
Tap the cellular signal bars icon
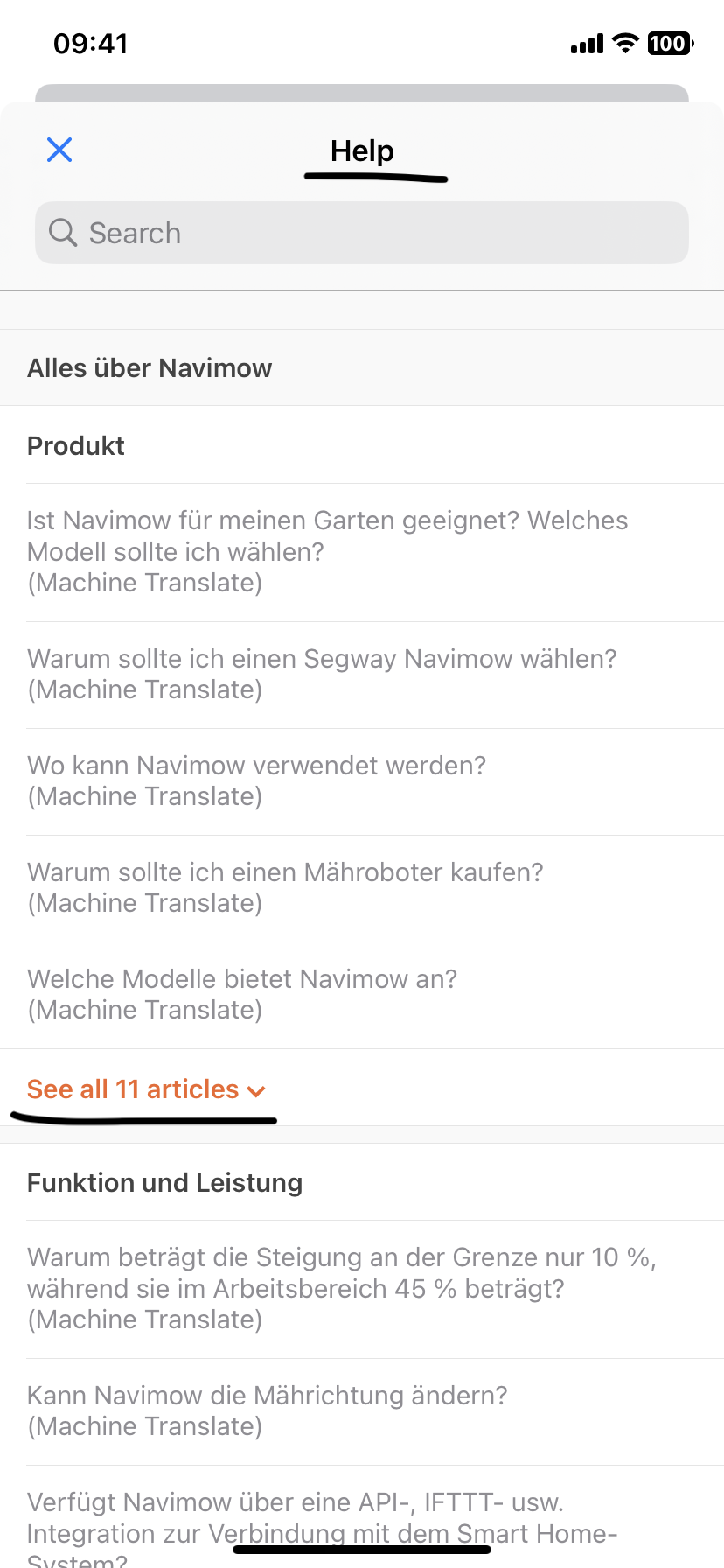[587, 44]
